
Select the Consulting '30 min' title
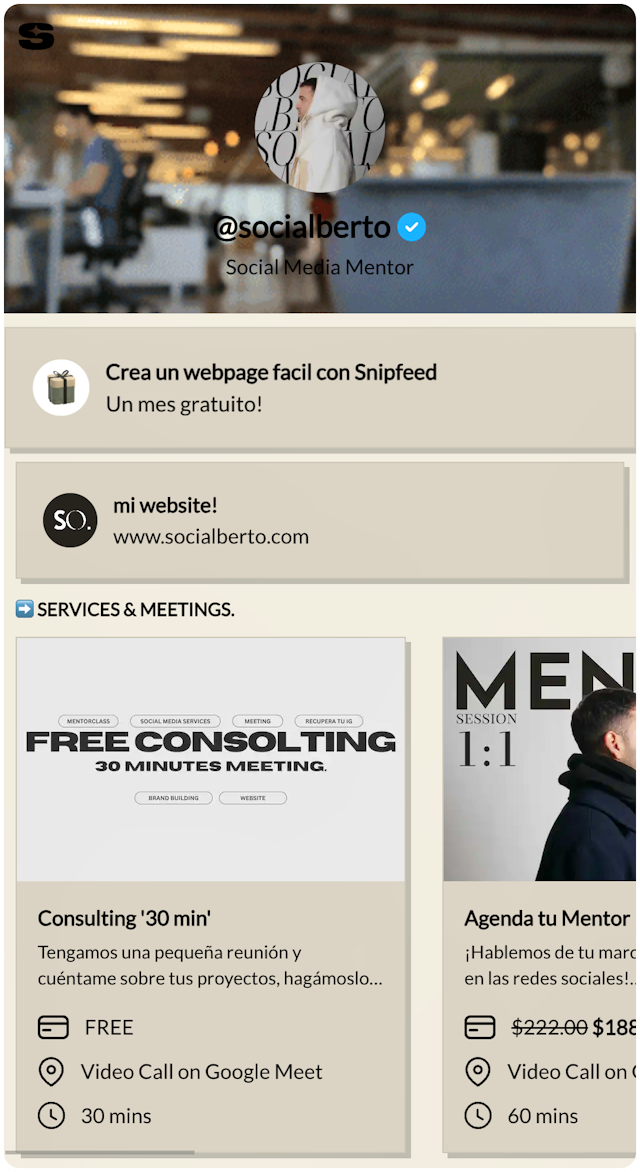coord(125,919)
